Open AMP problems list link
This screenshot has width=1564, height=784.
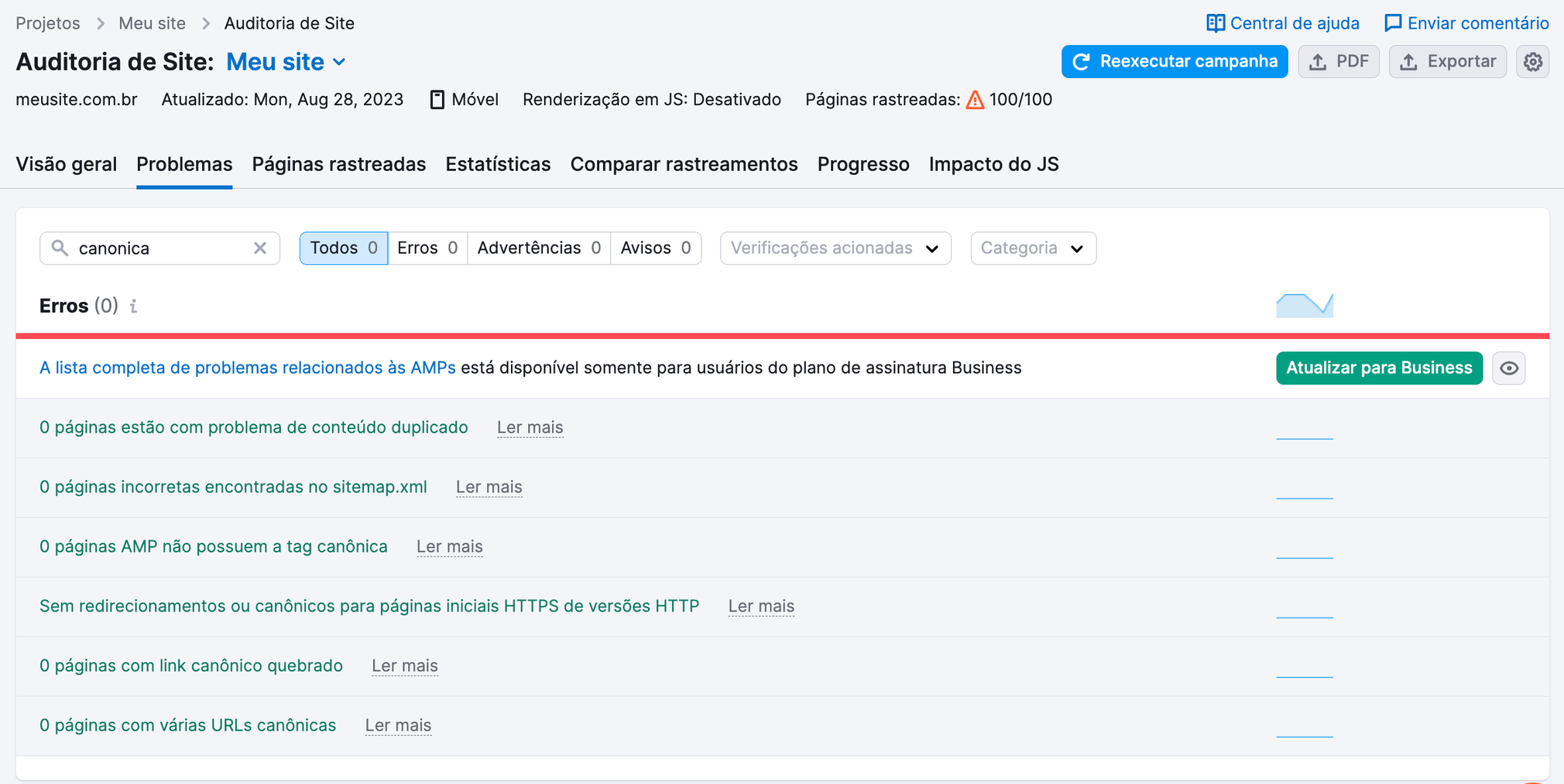tap(246, 368)
